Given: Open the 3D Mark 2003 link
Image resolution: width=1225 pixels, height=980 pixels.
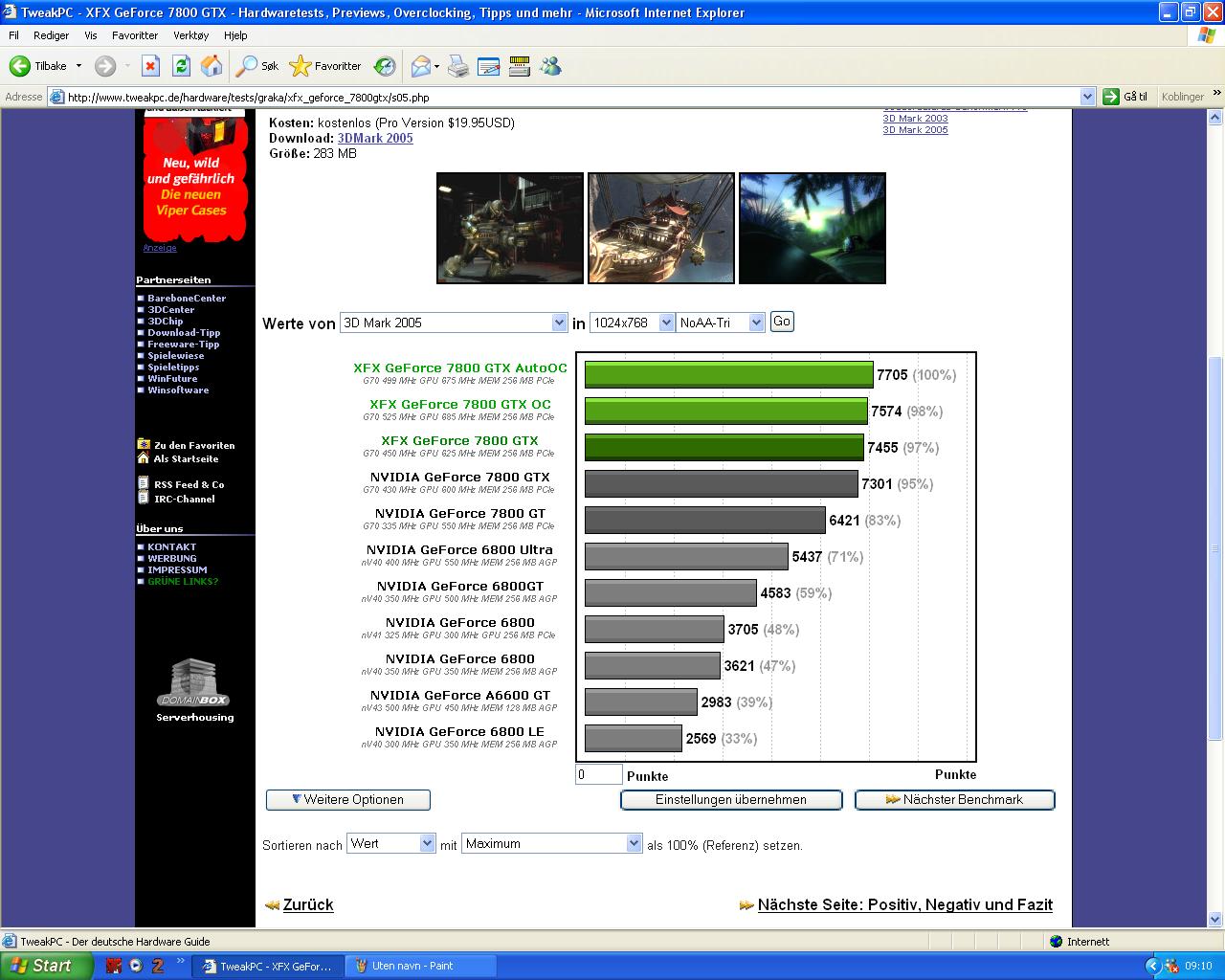Looking at the screenshot, I should [915, 119].
